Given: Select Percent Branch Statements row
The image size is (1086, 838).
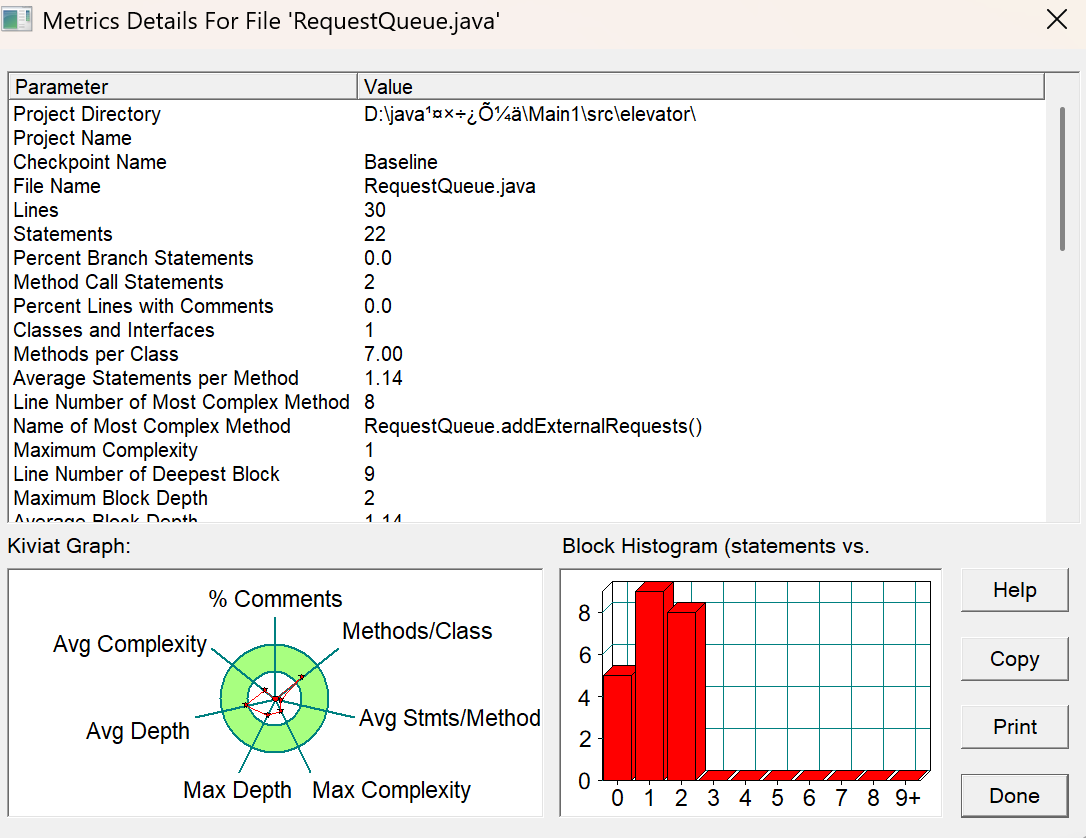Looking at the screenshot, I should pos(526,258).
